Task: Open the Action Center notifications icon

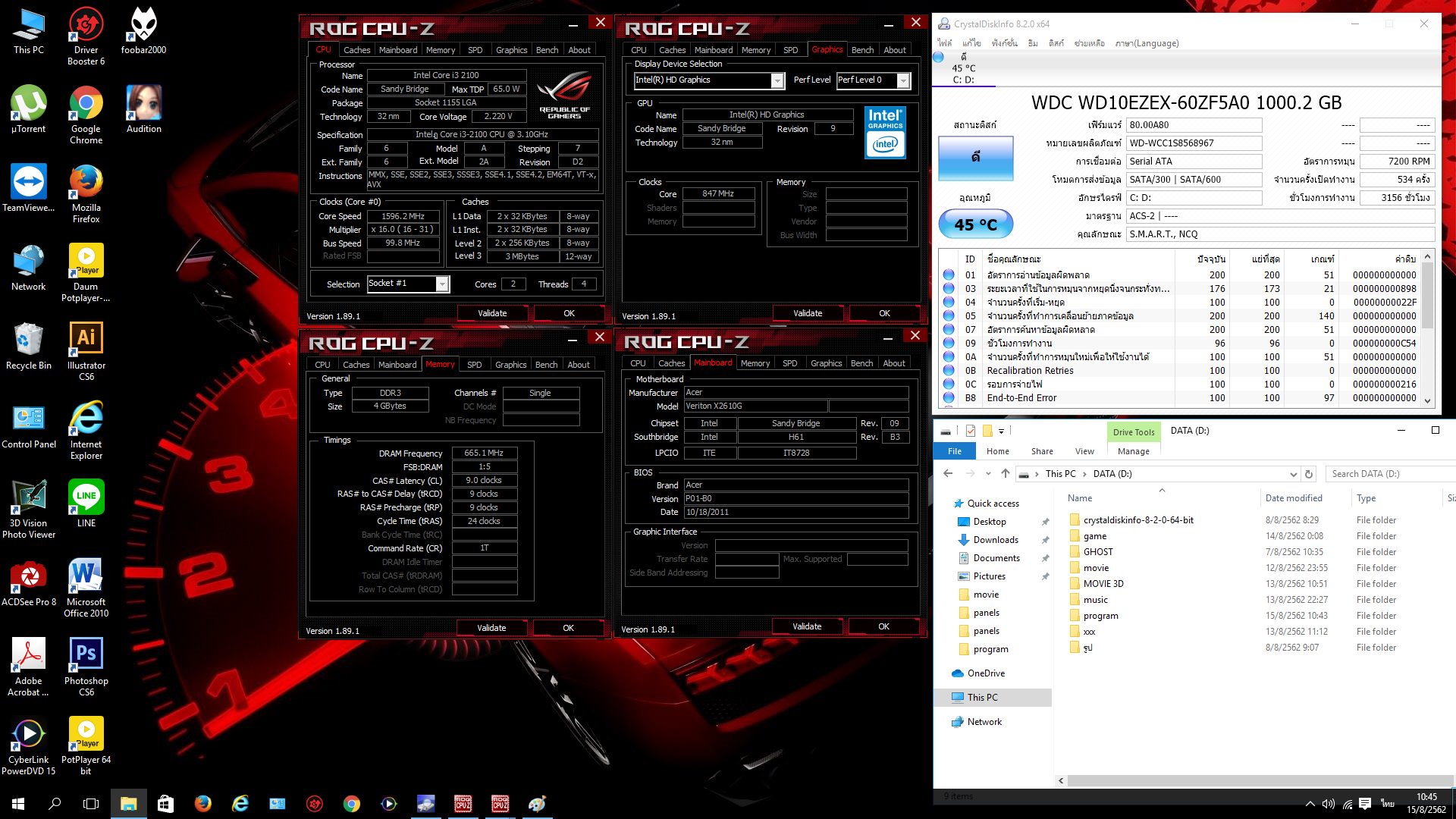Action: pyautogui.click(x=1365, y=804)
